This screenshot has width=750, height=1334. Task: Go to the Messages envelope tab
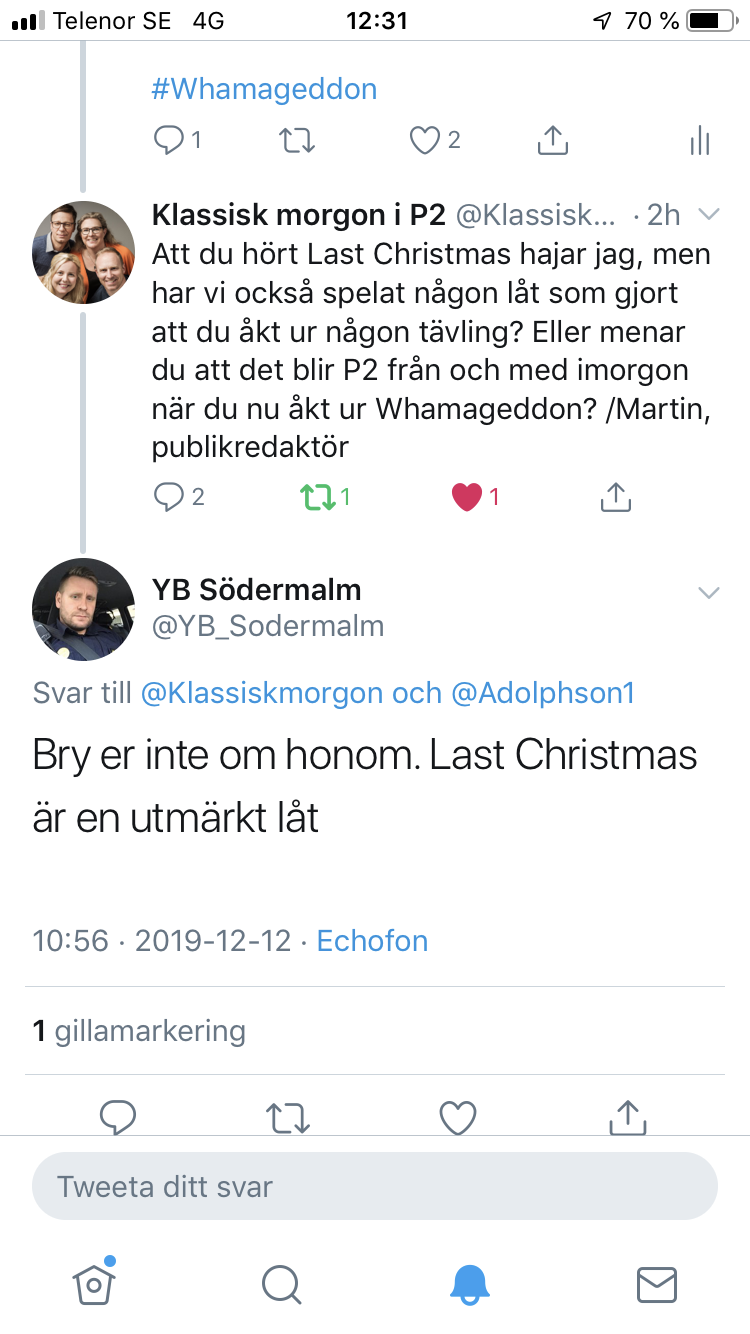(x=656, y=1284)
